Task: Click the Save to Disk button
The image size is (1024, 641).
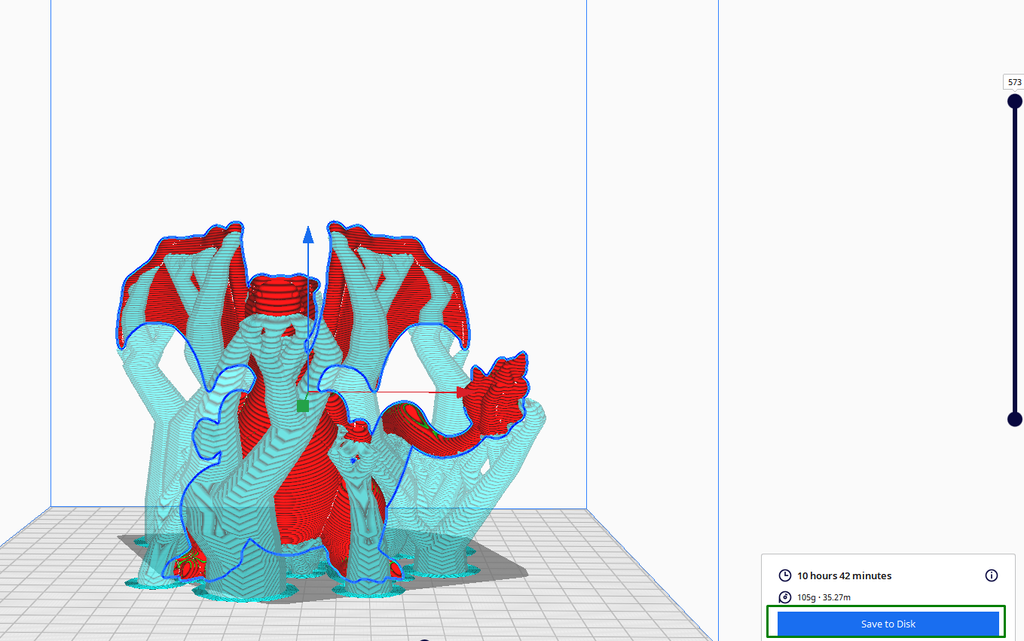Action: [x=886, y=622]
